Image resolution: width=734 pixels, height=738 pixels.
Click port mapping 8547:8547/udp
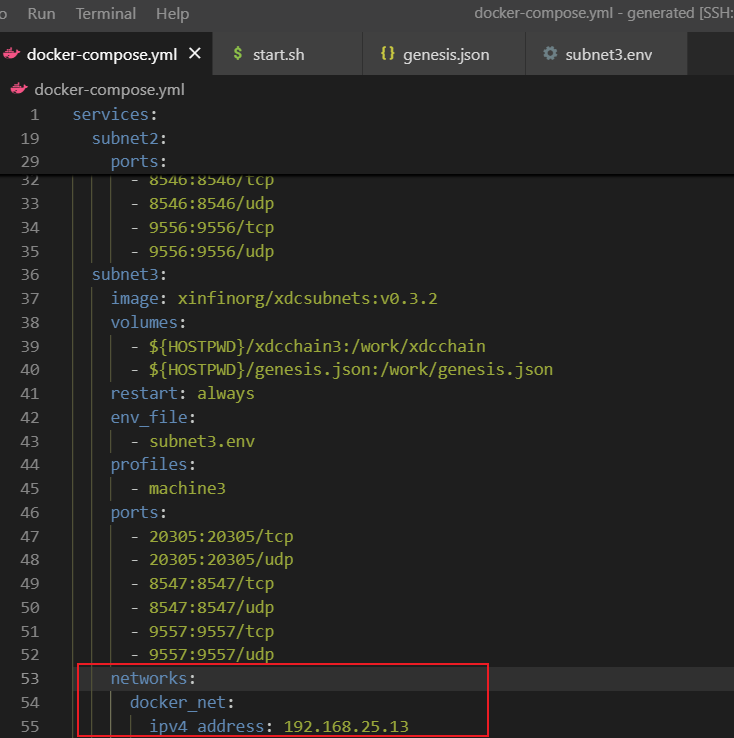point(211,608)
